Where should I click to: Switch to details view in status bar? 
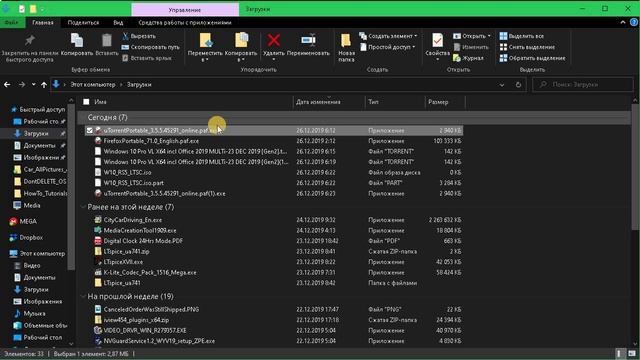619,353
